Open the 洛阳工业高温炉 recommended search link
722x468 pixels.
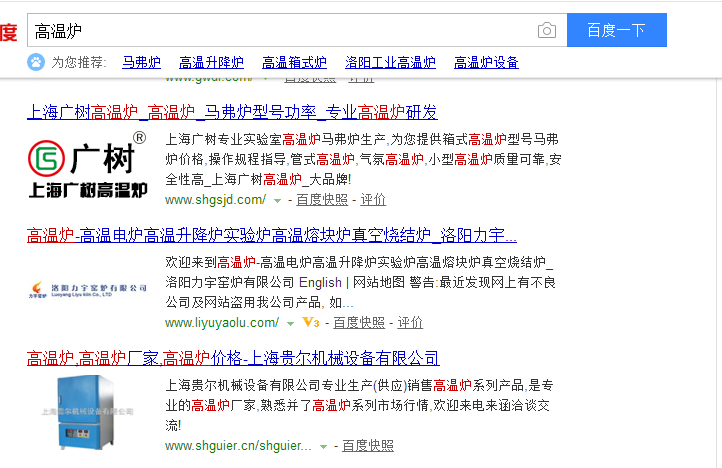point(390,62)
